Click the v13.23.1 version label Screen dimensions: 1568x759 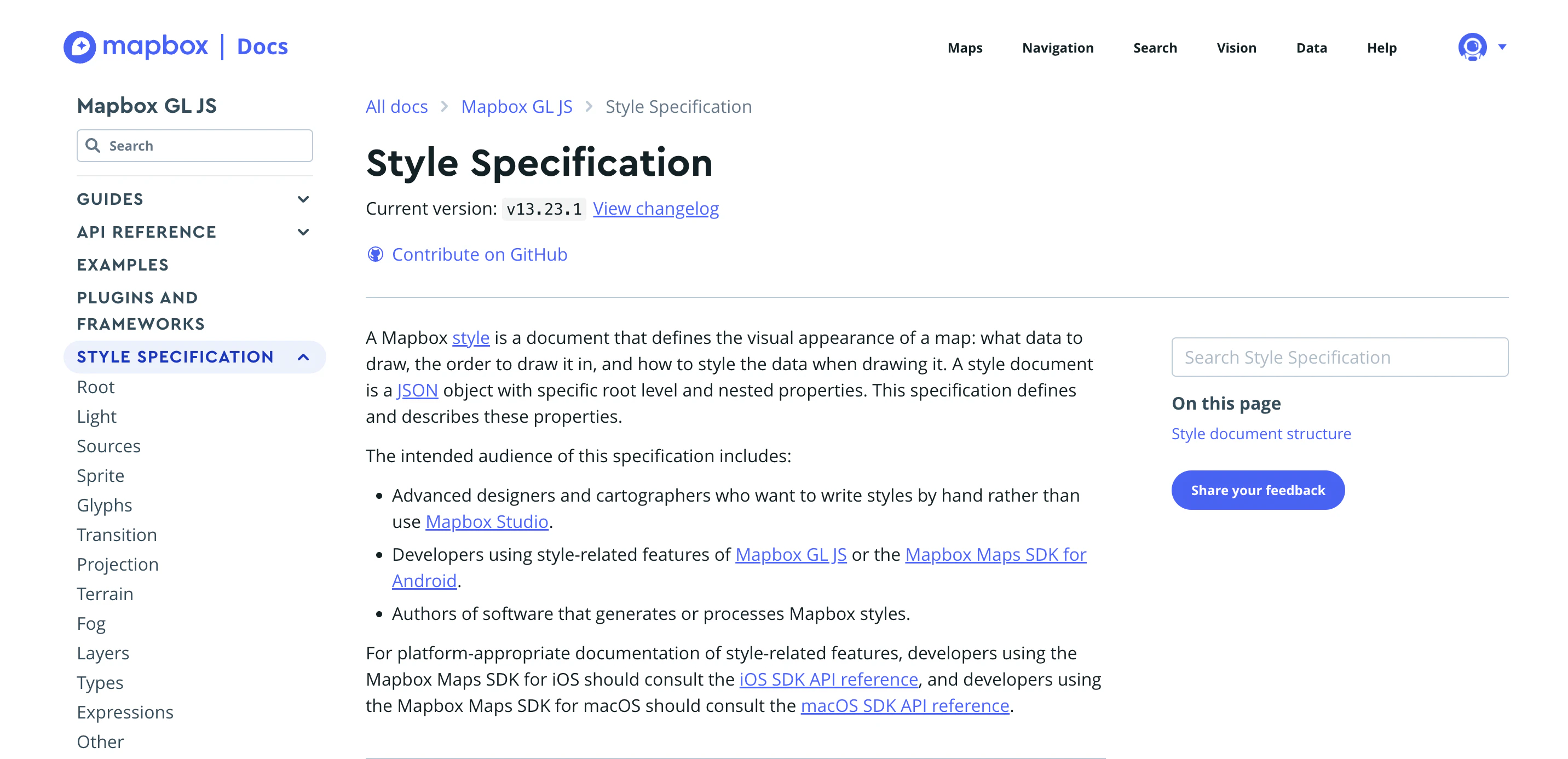pos(544,209)
